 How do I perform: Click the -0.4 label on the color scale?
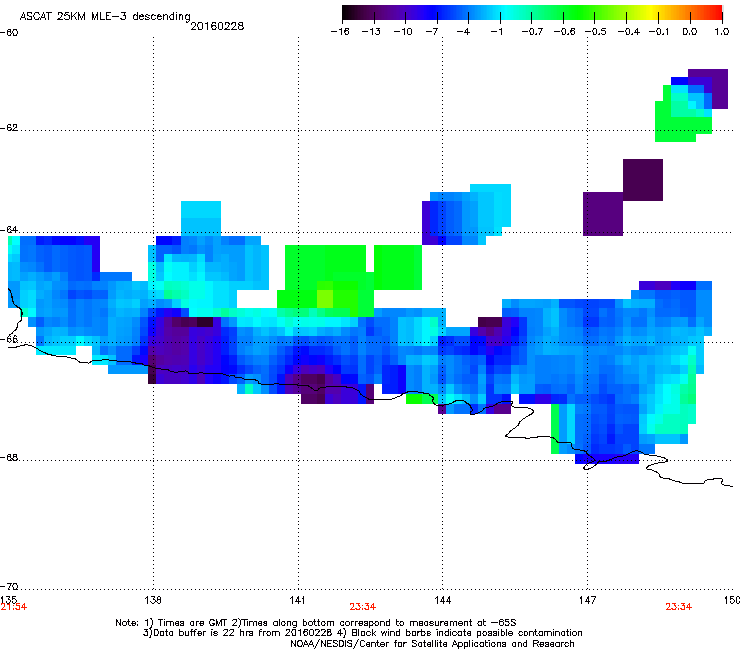pos(629,32)
